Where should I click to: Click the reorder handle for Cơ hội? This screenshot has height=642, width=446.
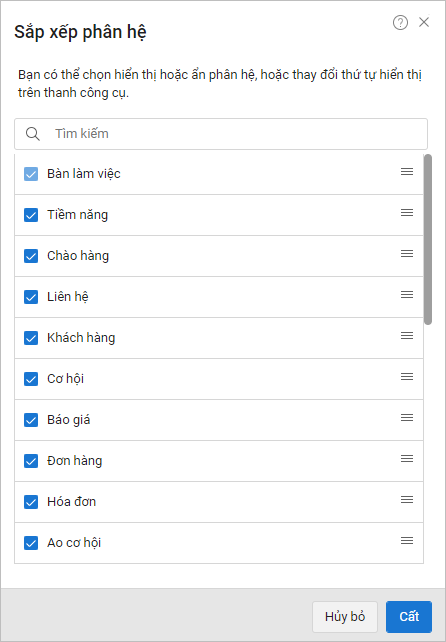click(407, 377)
